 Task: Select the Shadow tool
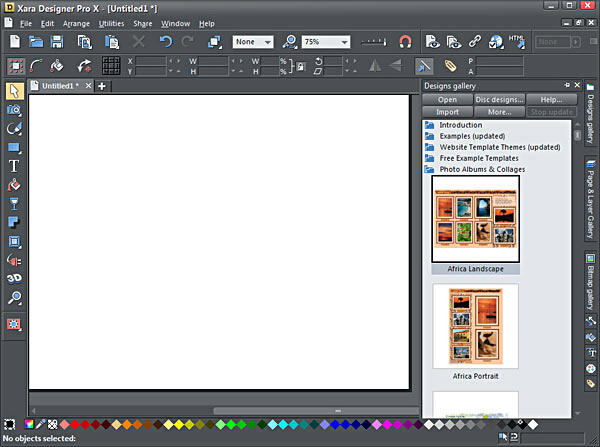coord(14,222)
